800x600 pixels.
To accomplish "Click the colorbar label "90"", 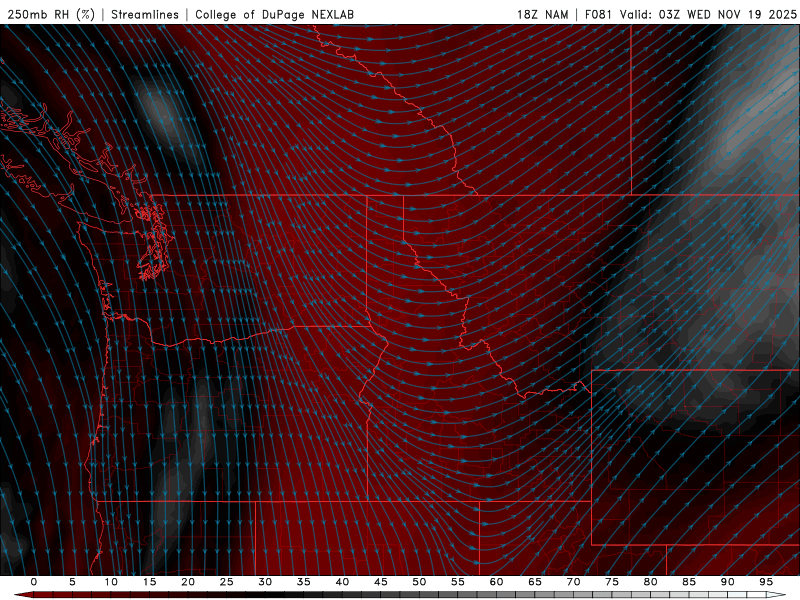I will [x=728, y=582].
